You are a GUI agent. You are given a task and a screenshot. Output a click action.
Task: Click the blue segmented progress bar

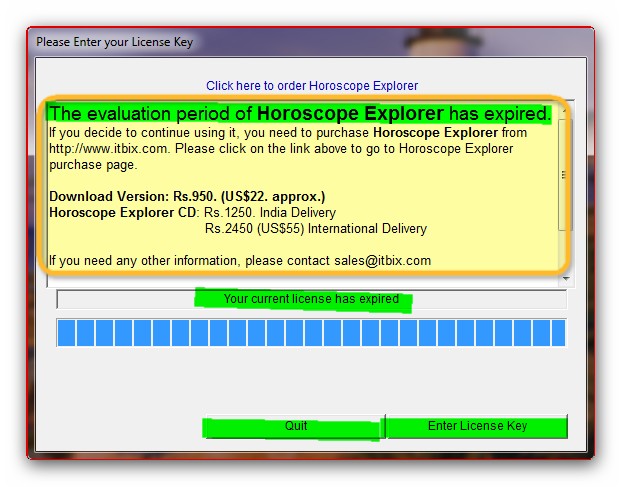[311, 333]
